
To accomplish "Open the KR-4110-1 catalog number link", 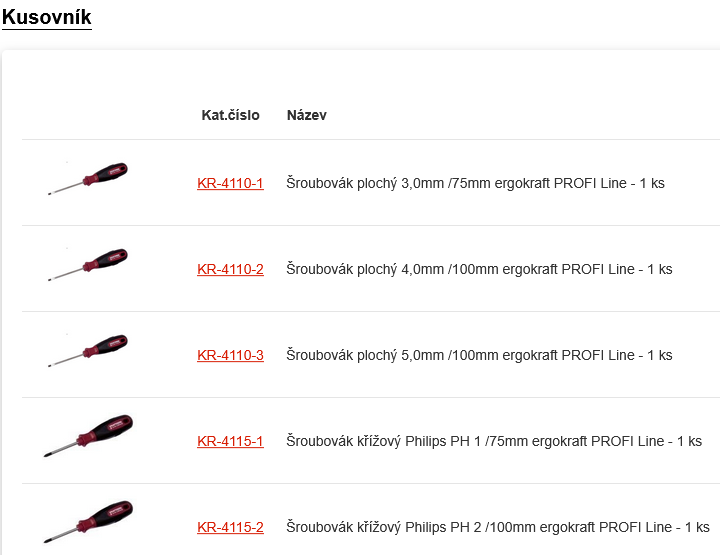I will 230,184.
